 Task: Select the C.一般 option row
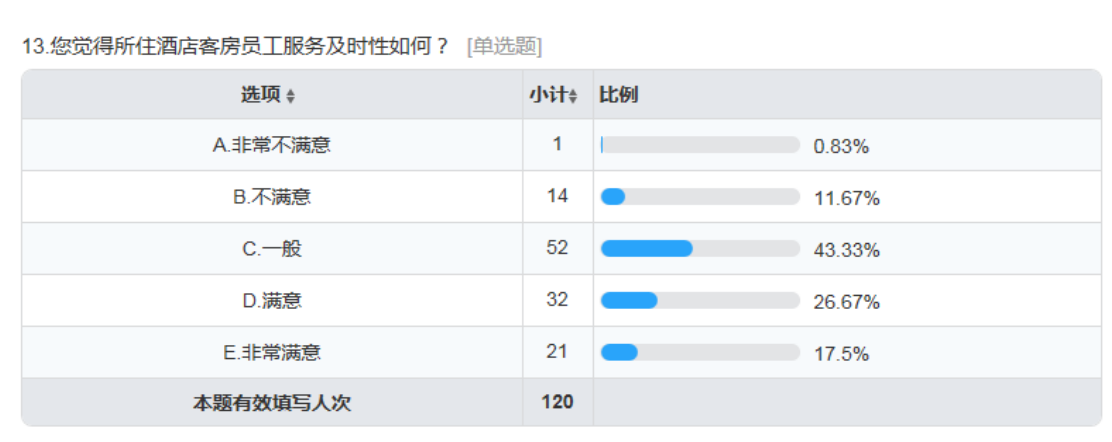click(x=562, y=249)
